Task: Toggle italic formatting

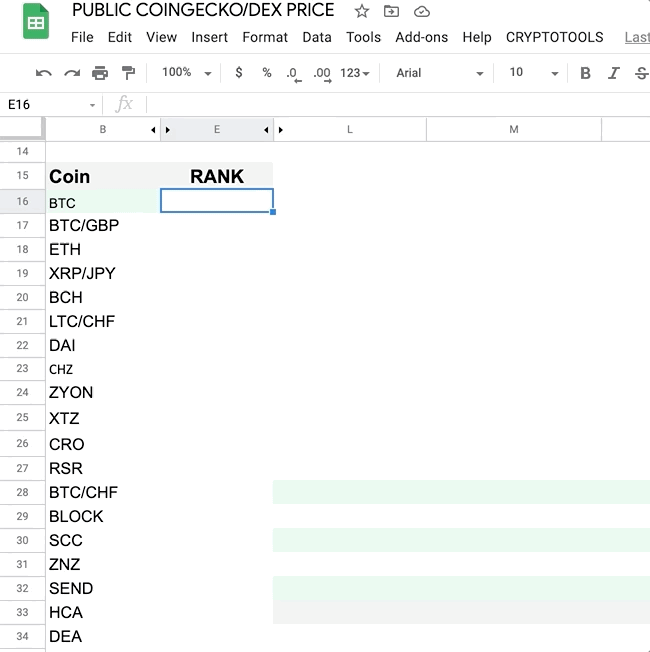Action: (613, 73)
